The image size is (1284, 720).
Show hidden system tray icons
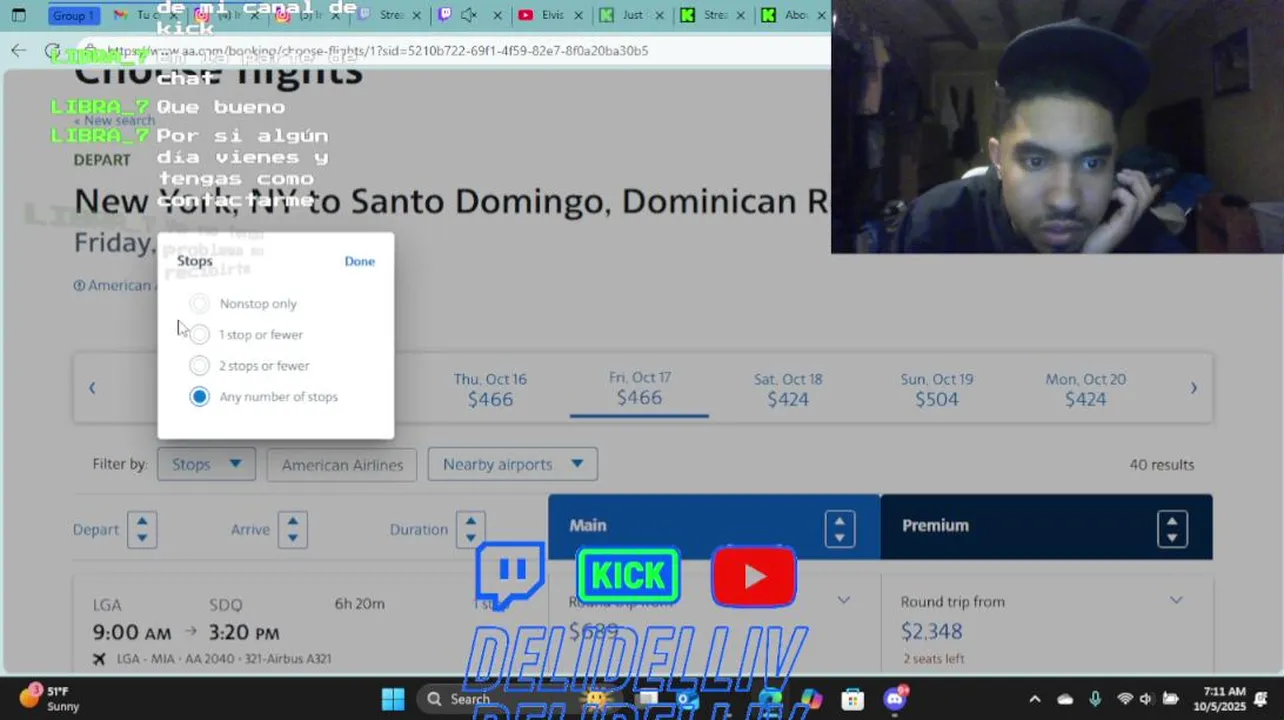(x=1035, y=699)
